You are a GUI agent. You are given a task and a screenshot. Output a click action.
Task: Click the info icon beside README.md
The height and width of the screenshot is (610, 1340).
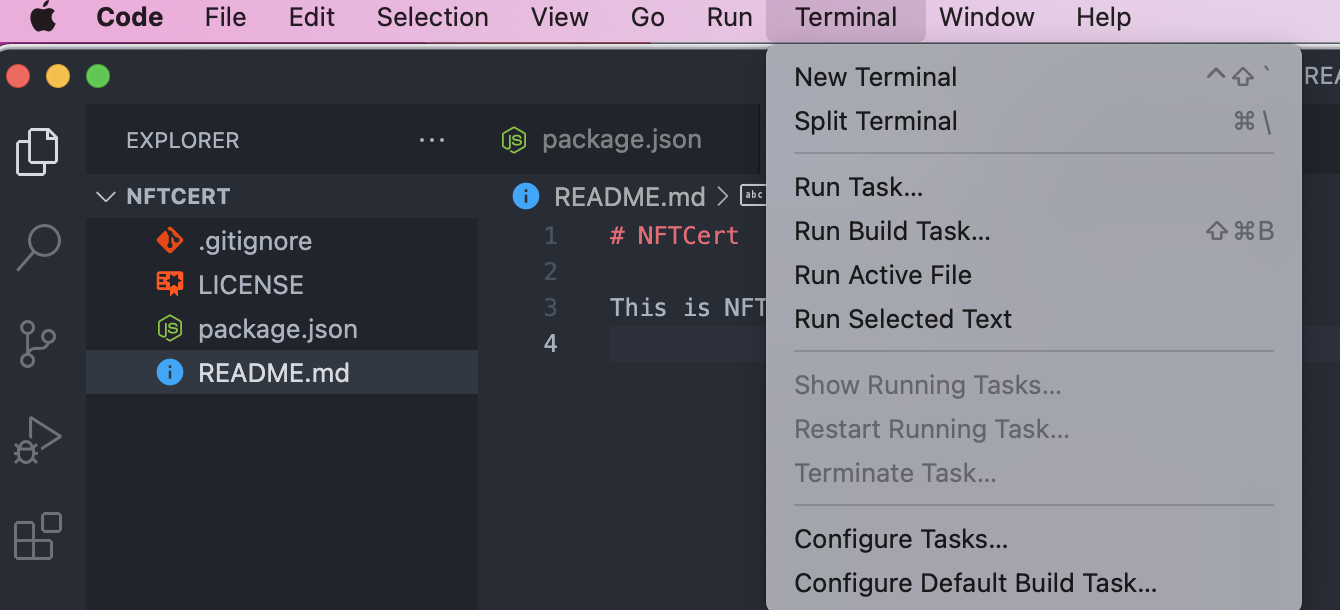pos(171,372)
